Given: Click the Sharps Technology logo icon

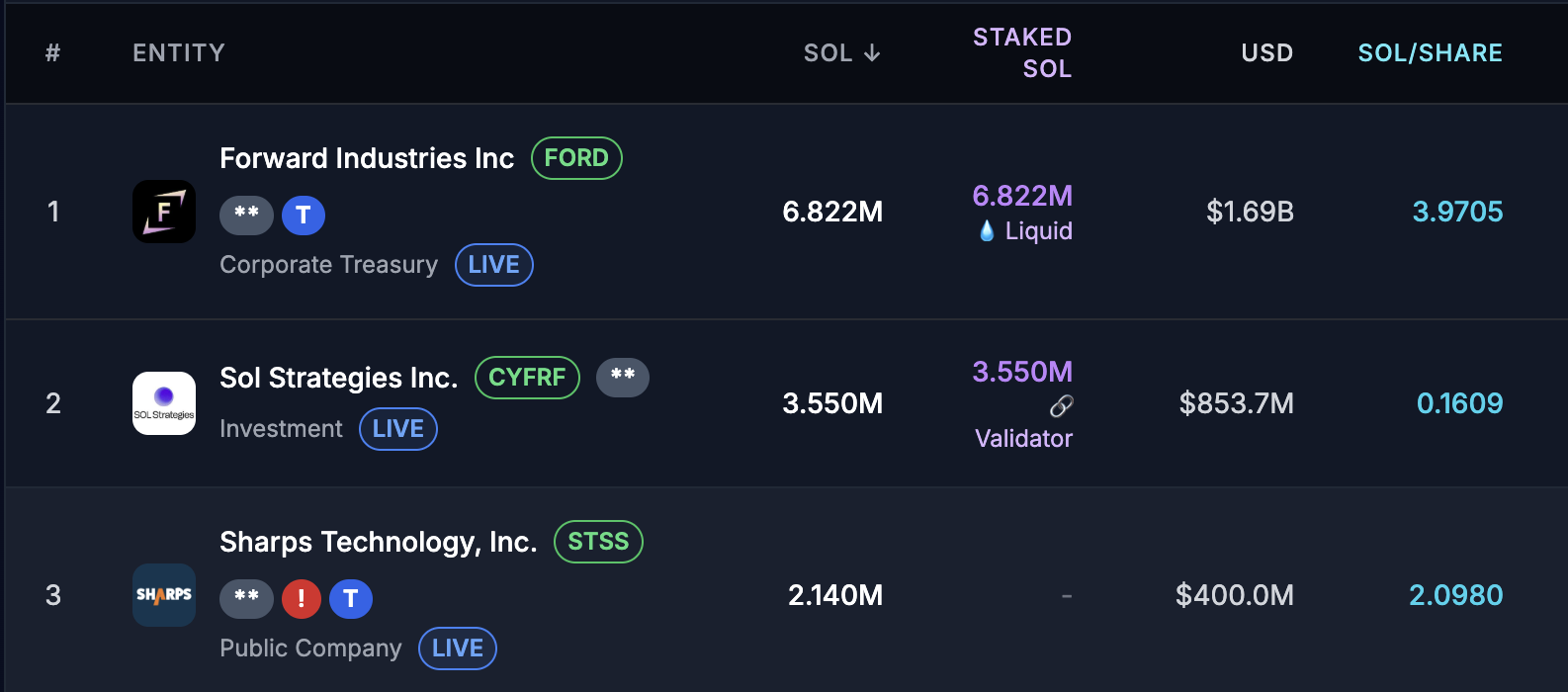Looking at the screenshot, I should 164,595.
